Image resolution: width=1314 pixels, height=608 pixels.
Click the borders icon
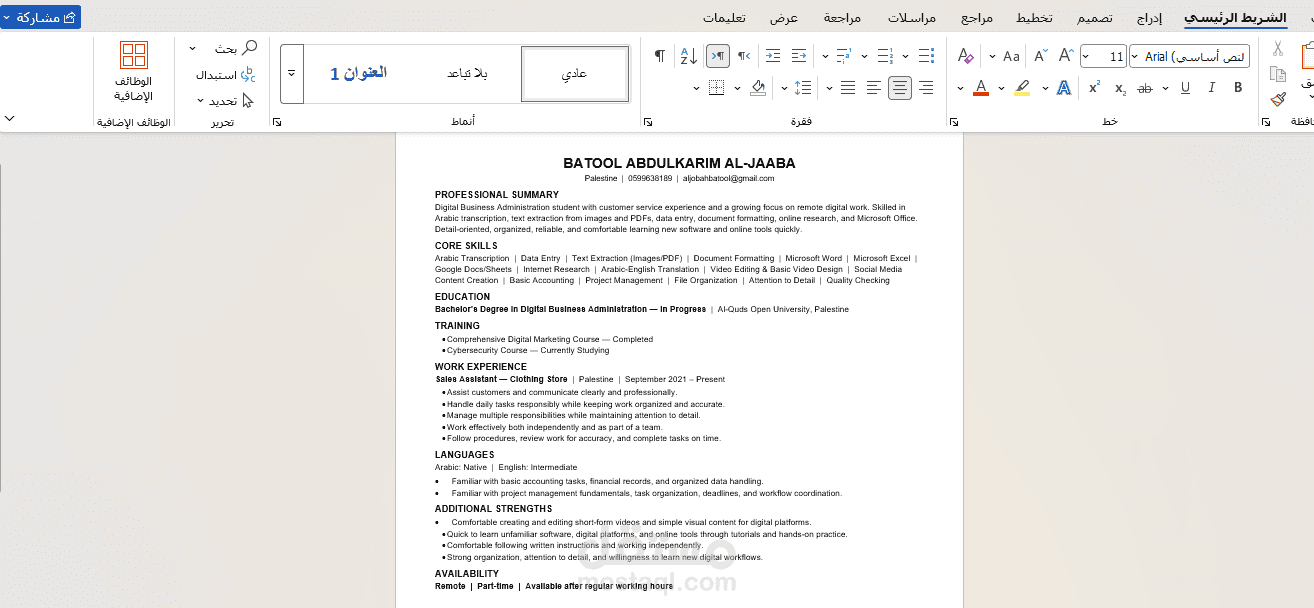coord(716,88)
